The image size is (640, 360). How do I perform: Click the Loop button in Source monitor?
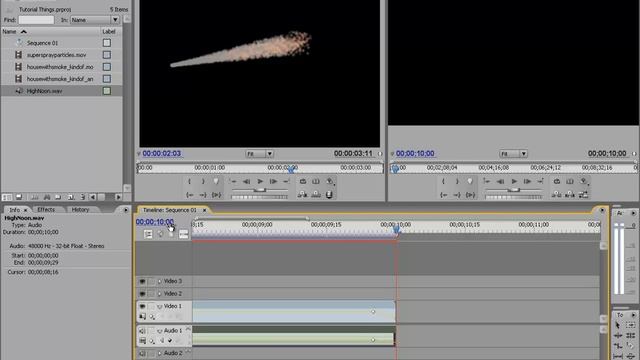(303, 181)
